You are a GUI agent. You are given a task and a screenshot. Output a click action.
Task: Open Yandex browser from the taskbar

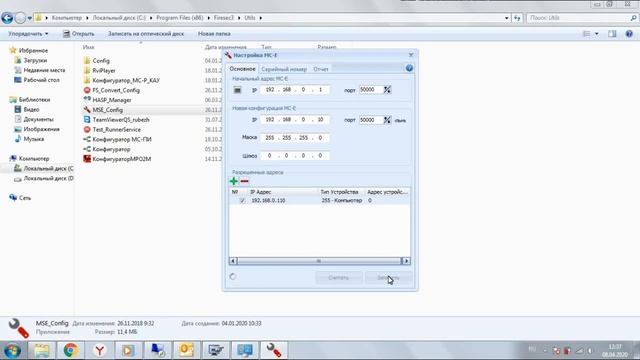pos(99,350)
